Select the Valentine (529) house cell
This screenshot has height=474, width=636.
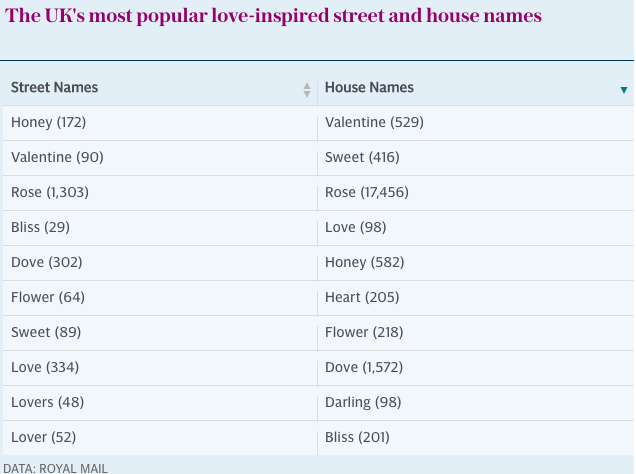475,123
